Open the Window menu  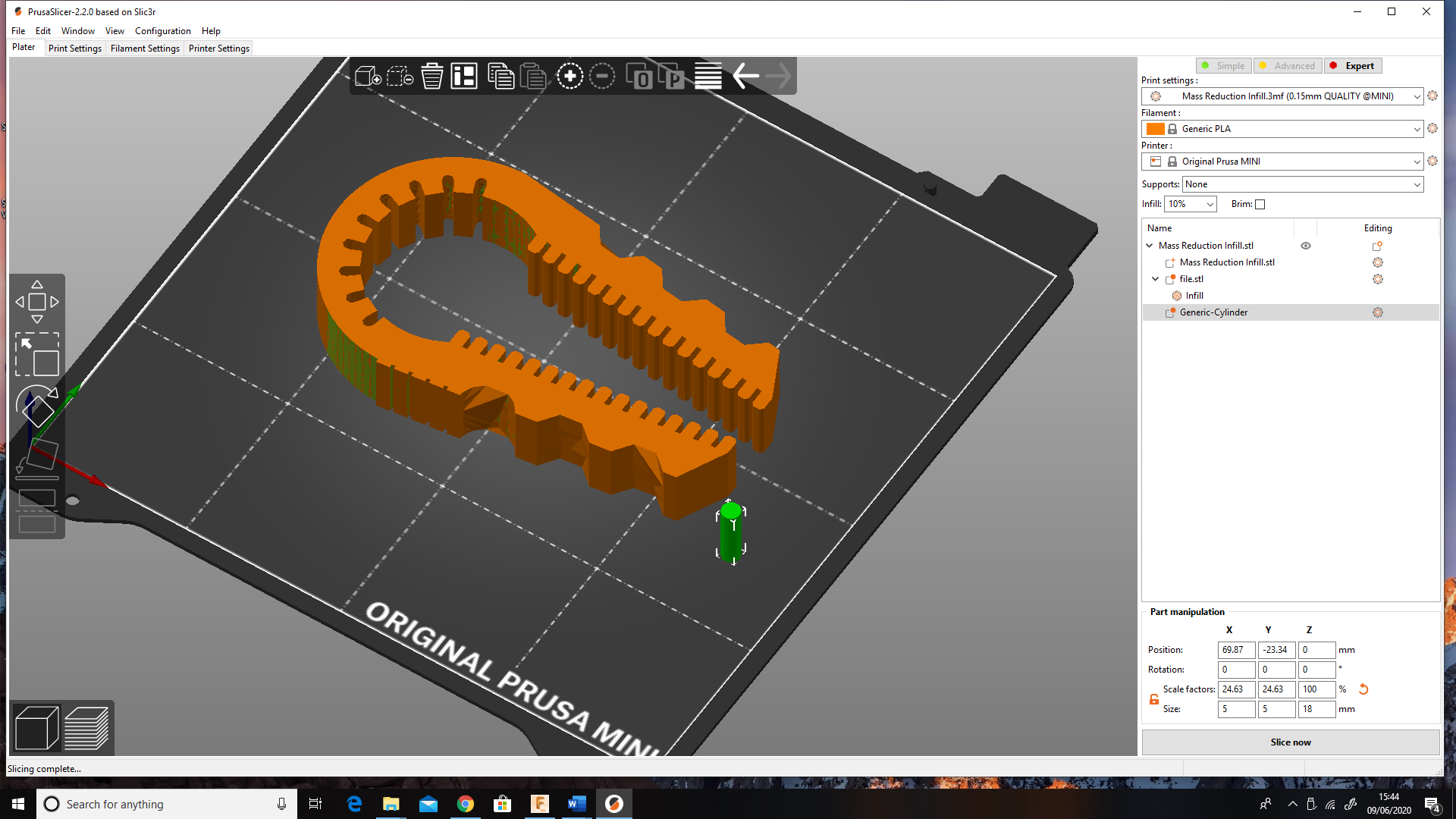(x=78, y=31)
